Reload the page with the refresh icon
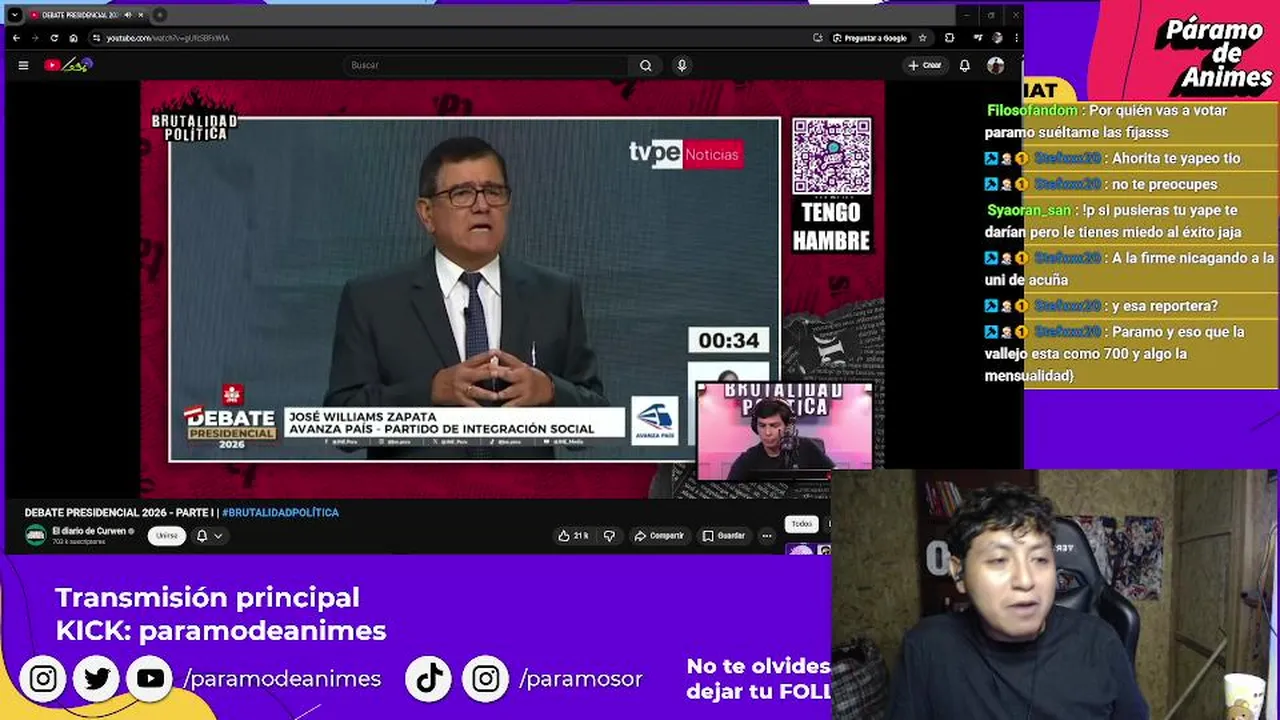Viewport: 1280px width, 720px height. tap(54, 38)
